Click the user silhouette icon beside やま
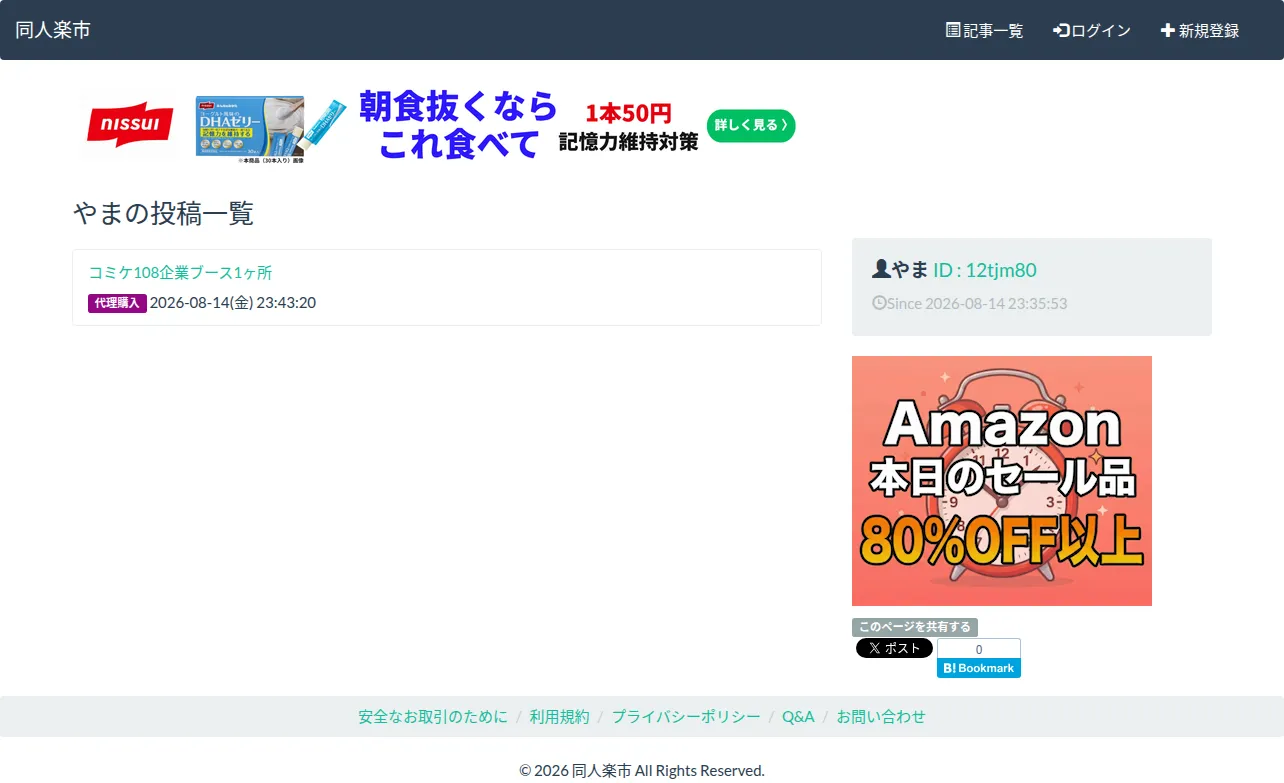1284x783 pixels. [881, 269]
